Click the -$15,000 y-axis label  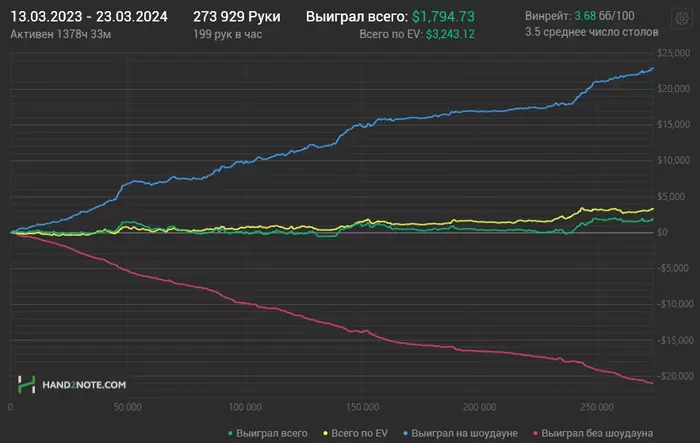pos(675,340)
